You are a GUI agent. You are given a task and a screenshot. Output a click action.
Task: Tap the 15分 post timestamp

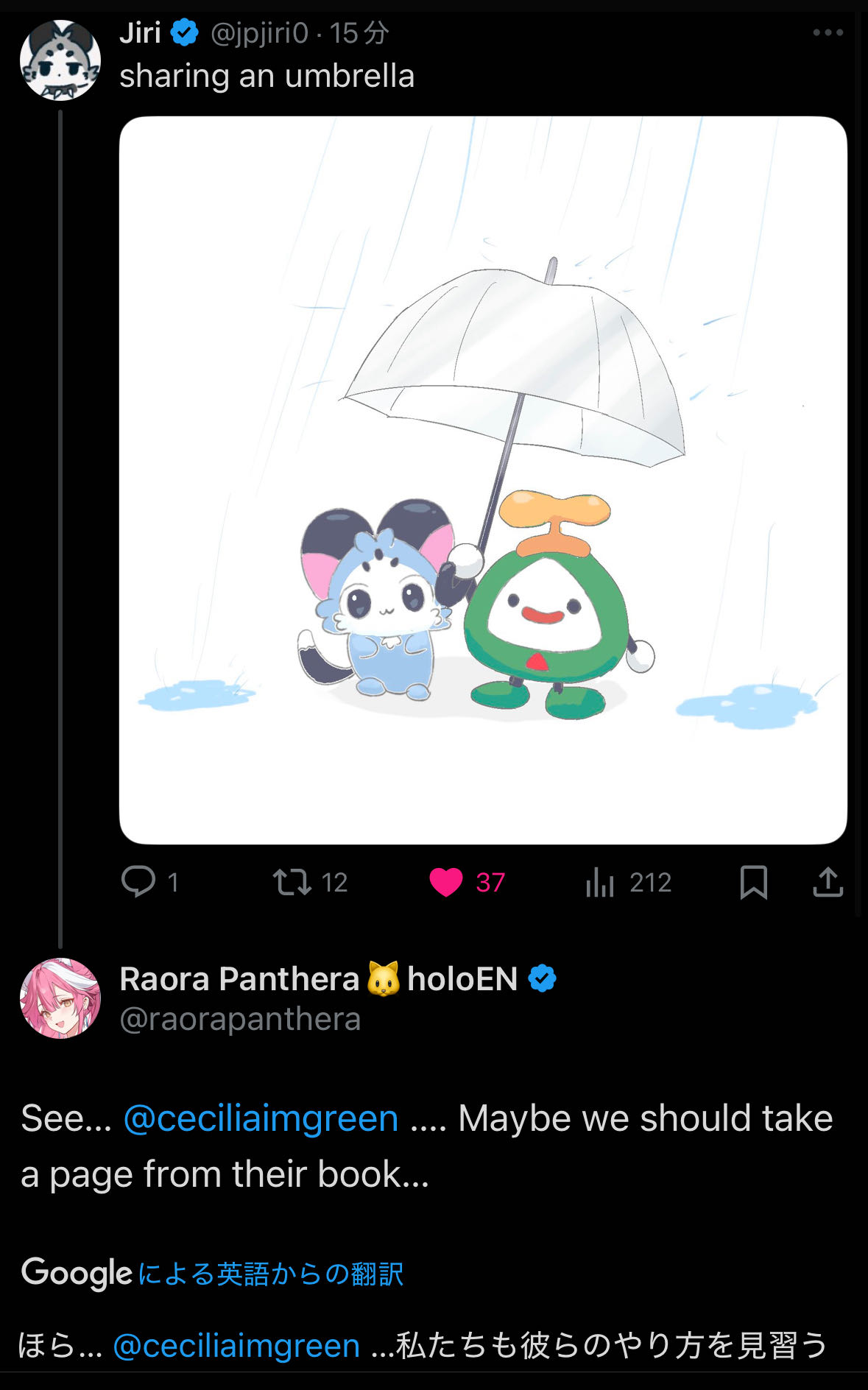pos(359,33)
